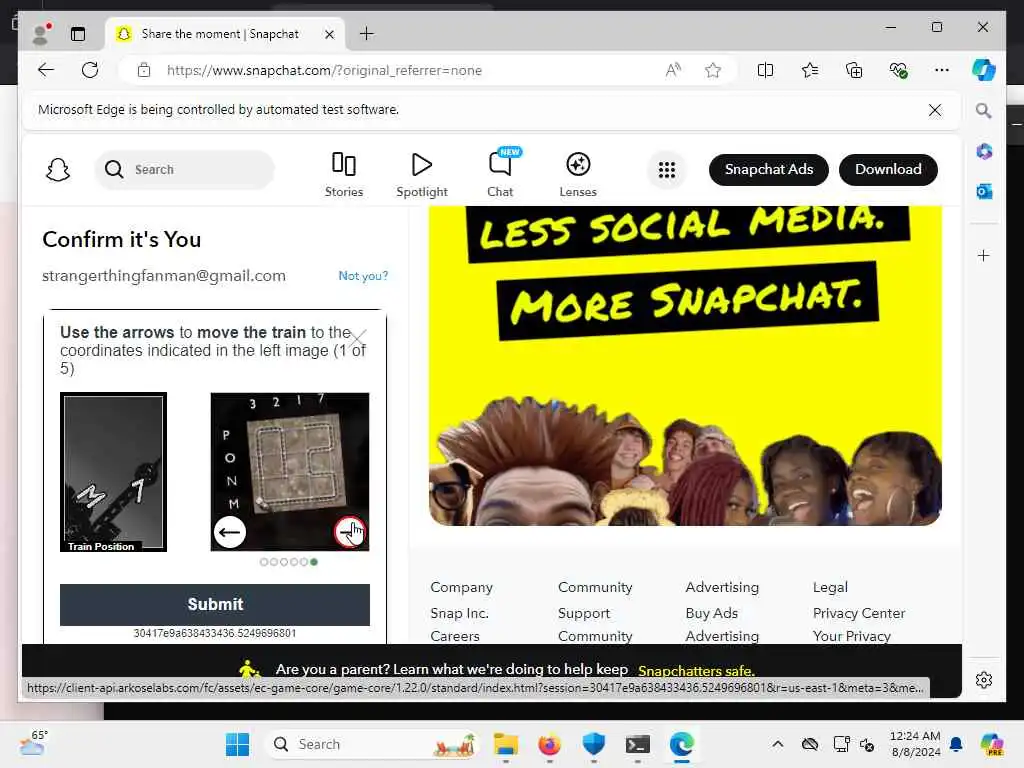Open the Spotlight section
The height and width of the screenshot is (768, 1024).
click(x=422, y=174)
